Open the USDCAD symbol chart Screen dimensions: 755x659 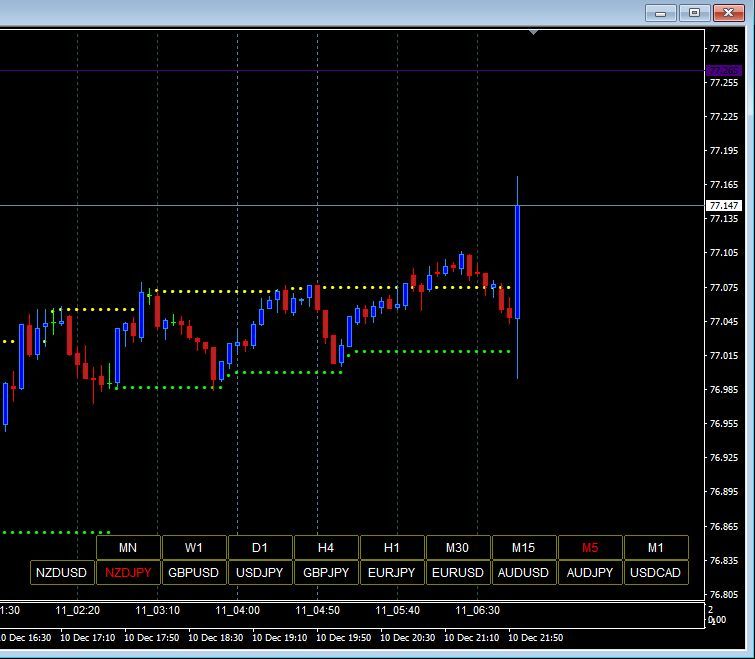[x=656, y=572]
